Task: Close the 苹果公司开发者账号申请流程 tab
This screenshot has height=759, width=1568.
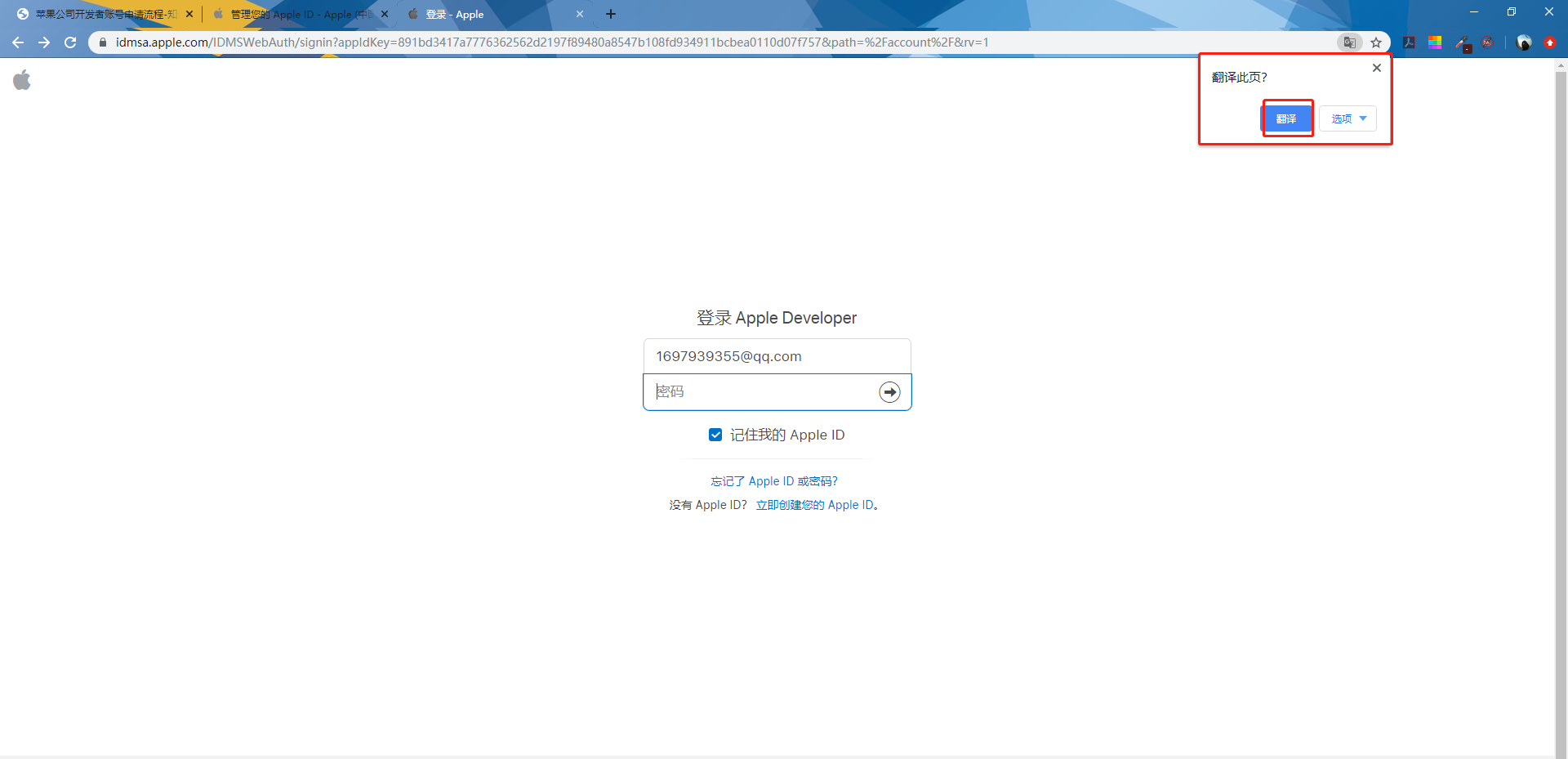Action: pos(189,14)
